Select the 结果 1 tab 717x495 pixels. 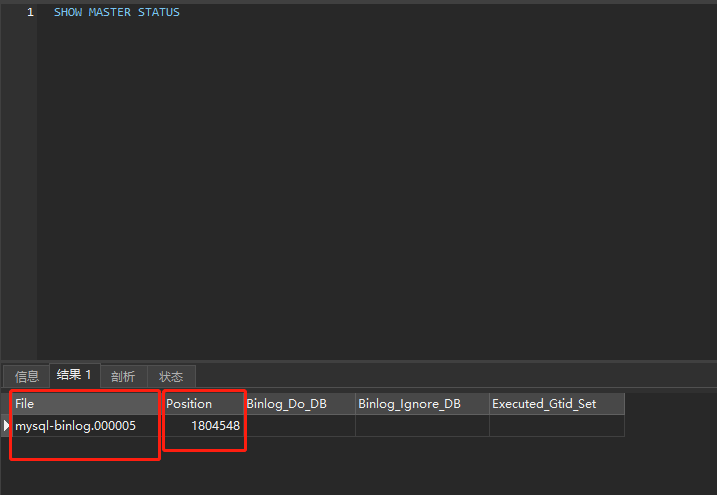point(74,375)
